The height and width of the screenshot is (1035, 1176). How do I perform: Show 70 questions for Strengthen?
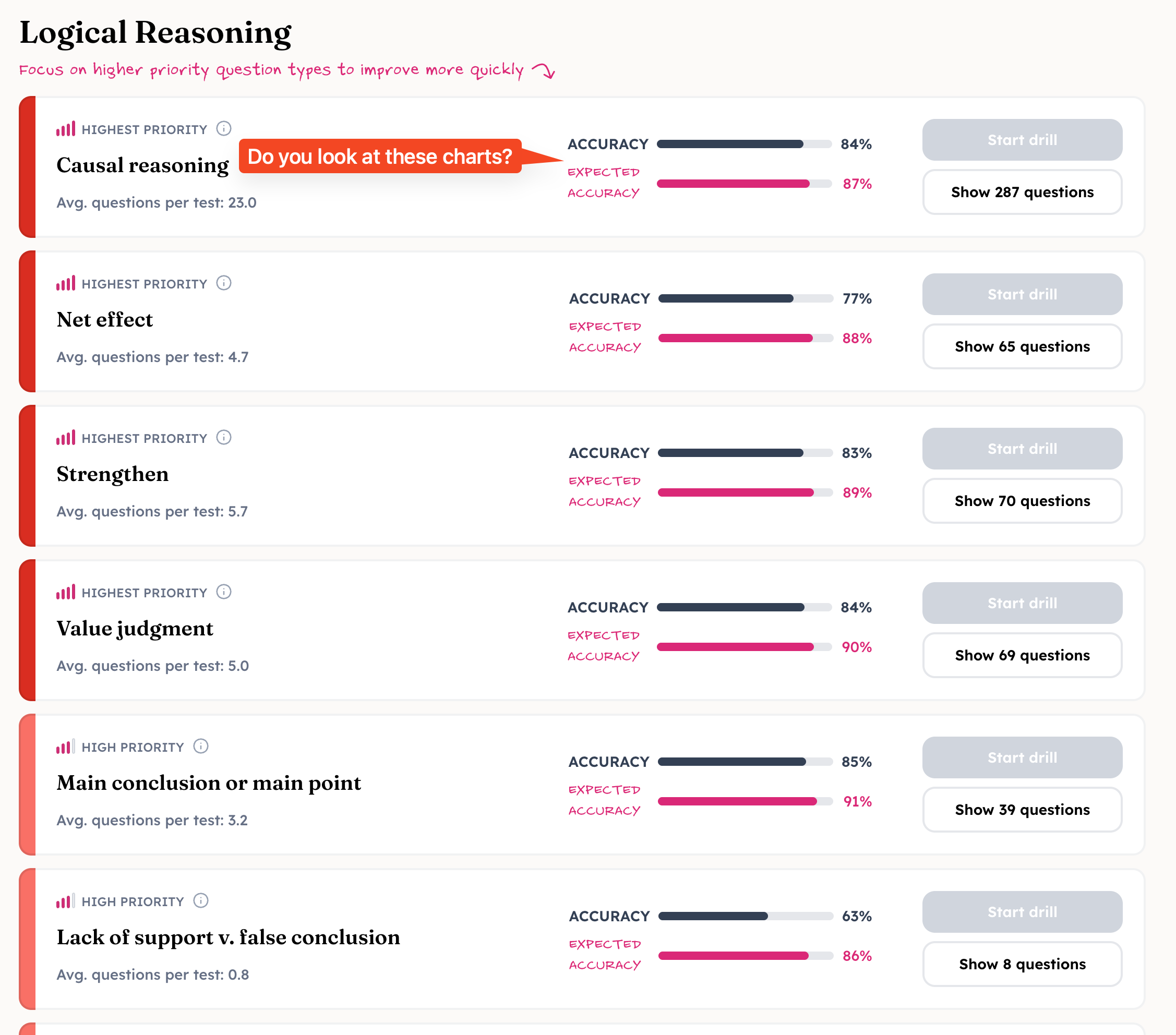coord(1022,501)
